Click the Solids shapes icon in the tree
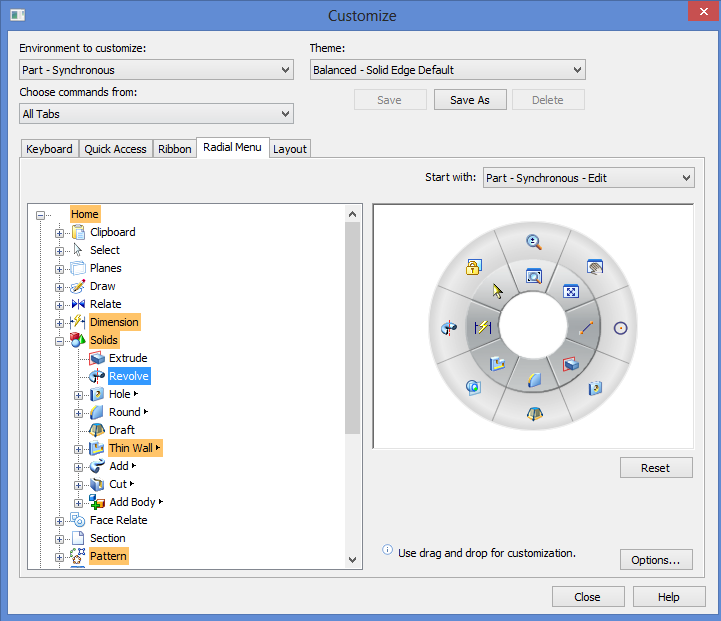Image resolution: width=721 pixels, height=621 pixels. point(78,340)
